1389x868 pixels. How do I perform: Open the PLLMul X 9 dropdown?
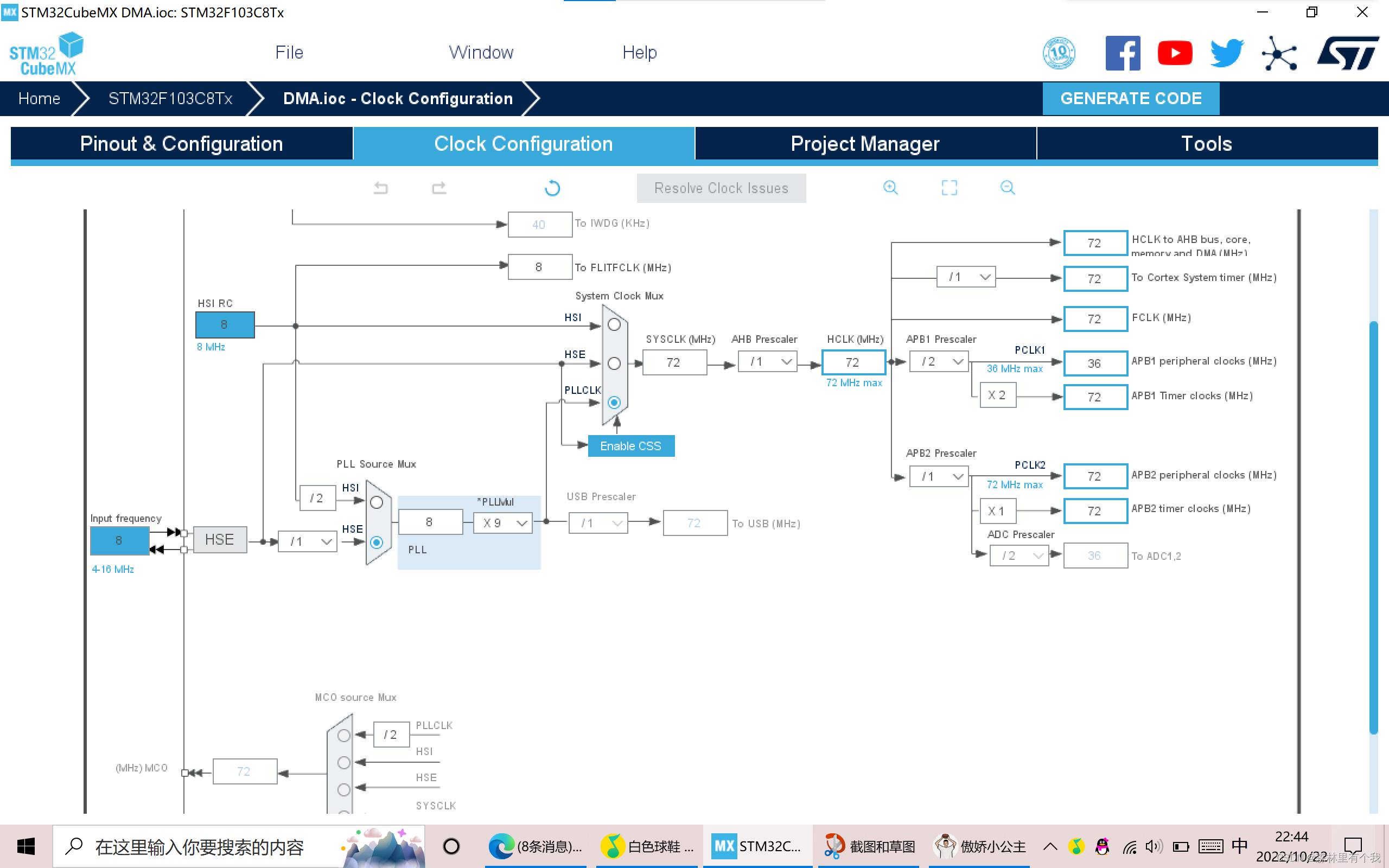pos(503,523)
